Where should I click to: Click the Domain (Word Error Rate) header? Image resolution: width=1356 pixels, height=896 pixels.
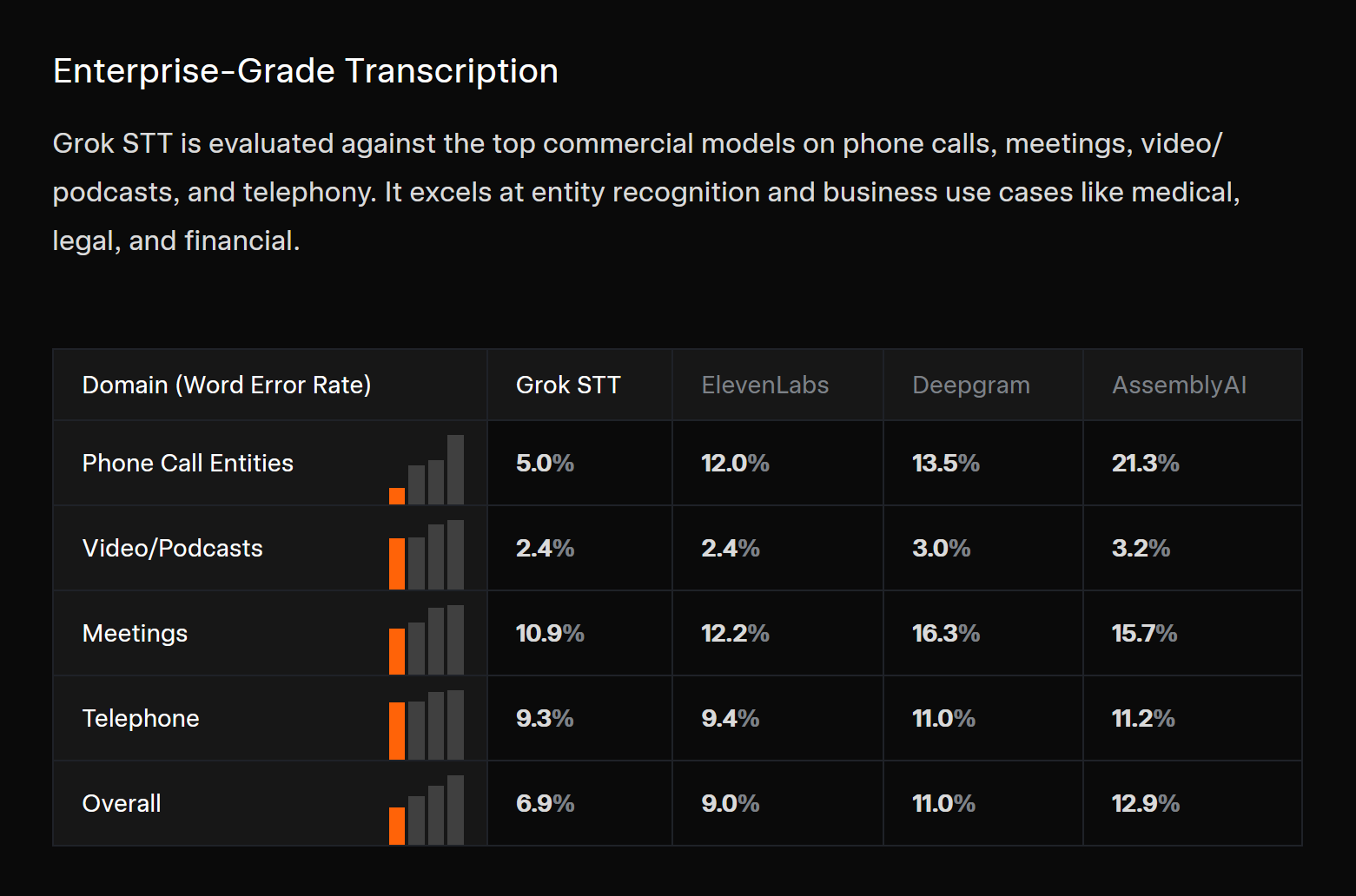pos(227,385)
